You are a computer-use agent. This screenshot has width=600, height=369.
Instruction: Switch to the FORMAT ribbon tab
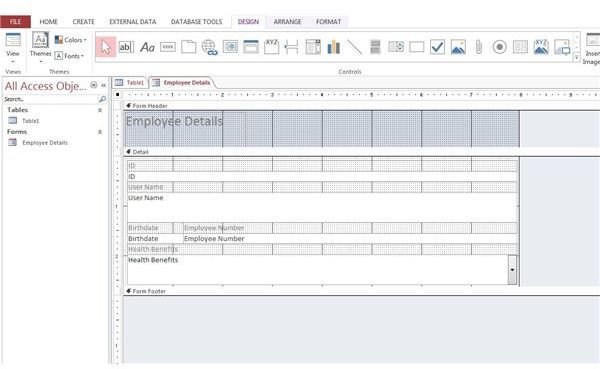pos(328,22)
